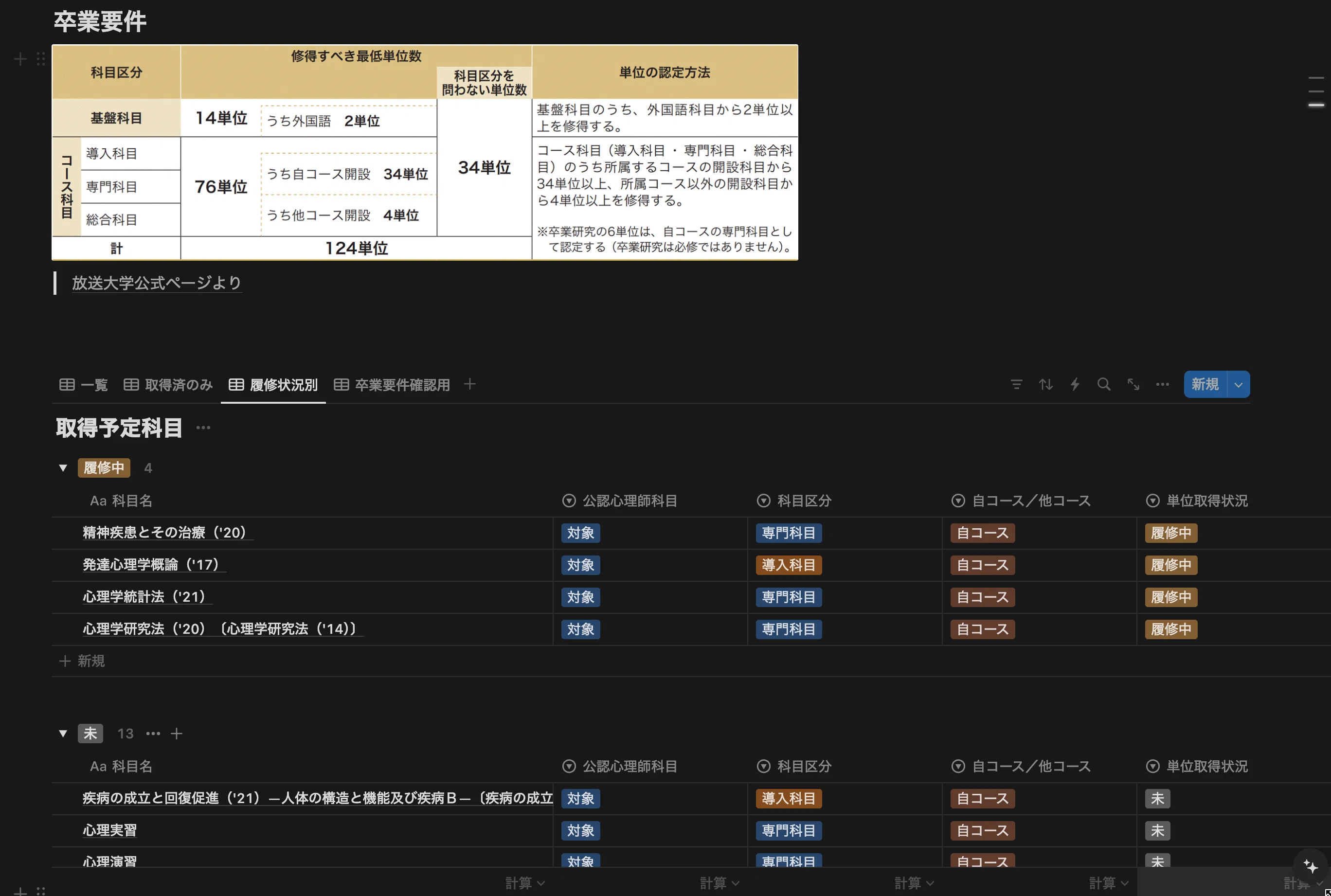Open the Notion AI sparkle button

click(x=1310, y=866)
